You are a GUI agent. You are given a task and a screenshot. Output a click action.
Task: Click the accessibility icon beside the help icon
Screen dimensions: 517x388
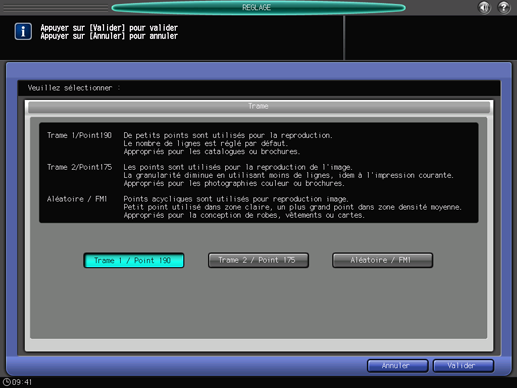tap(484, 7)
